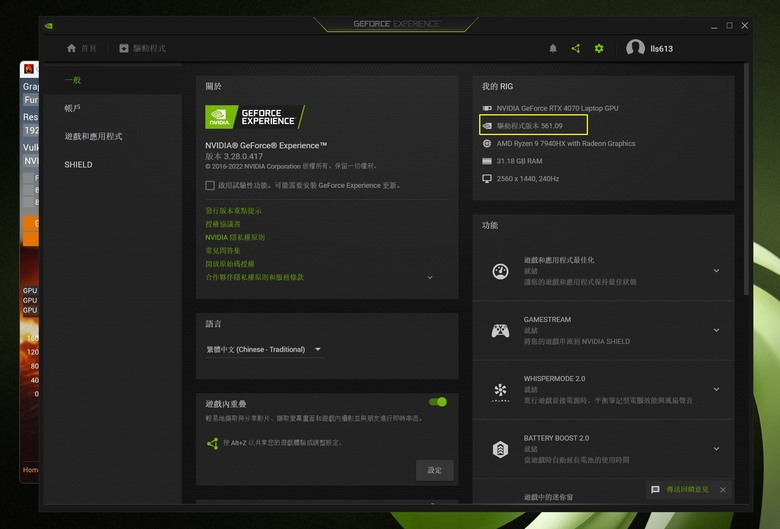The height and width of the screenshot is (529, 780).
Task: Click 傳送回饋意見 feedback link
Action: click(x=687, y=490)
